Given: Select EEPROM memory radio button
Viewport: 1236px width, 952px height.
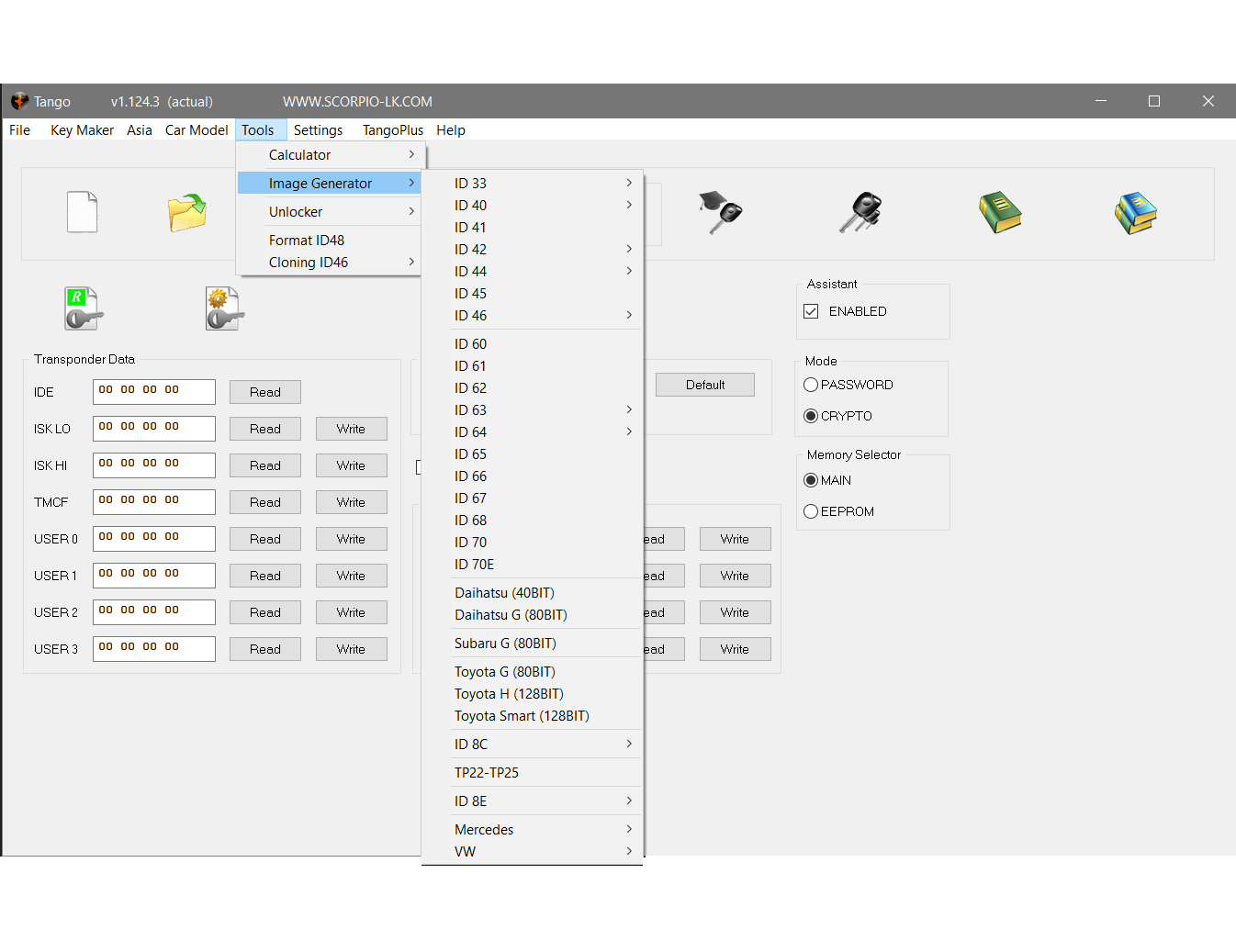Looking at the screenshot, I should tap(811, 511).
